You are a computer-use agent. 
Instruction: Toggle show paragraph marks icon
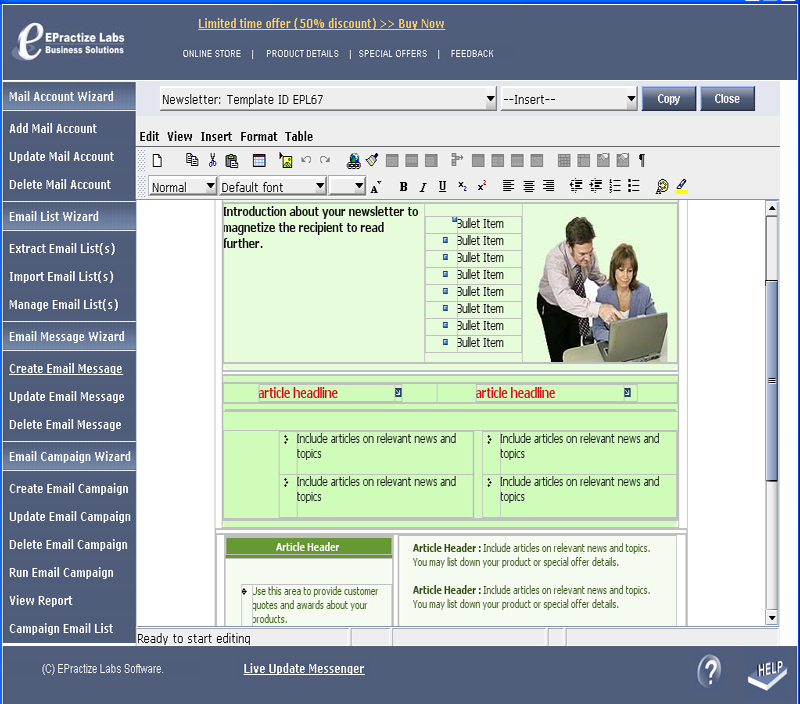pyautogui.click(x=642, y=160)
